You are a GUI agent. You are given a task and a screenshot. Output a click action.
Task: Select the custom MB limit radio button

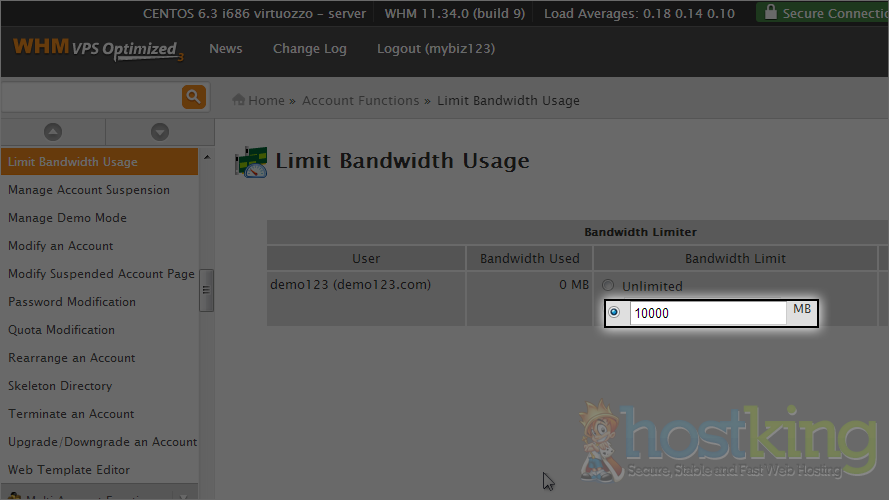point(614,313)
